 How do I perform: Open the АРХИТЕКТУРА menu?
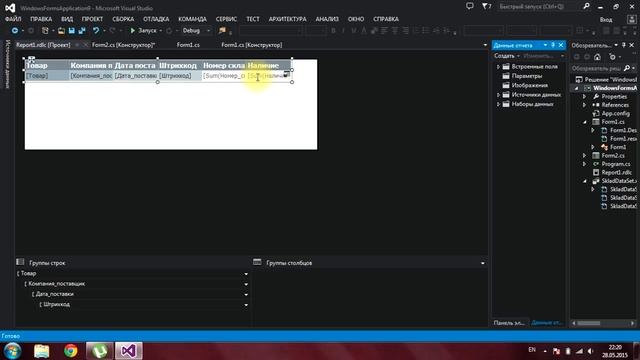pyautogui.click(x=287, y=19)
